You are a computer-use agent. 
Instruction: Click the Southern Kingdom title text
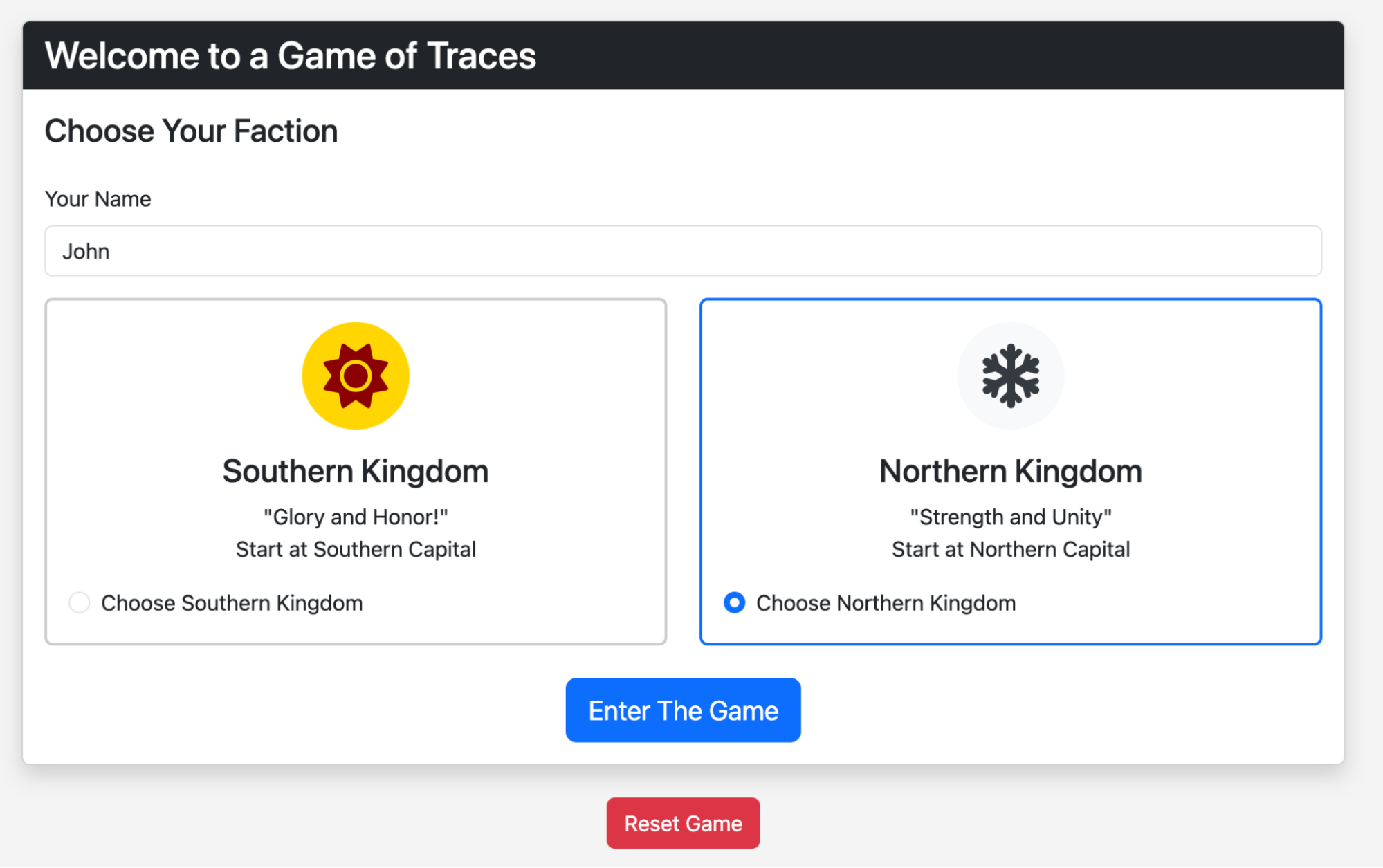[x=355, y=470]
